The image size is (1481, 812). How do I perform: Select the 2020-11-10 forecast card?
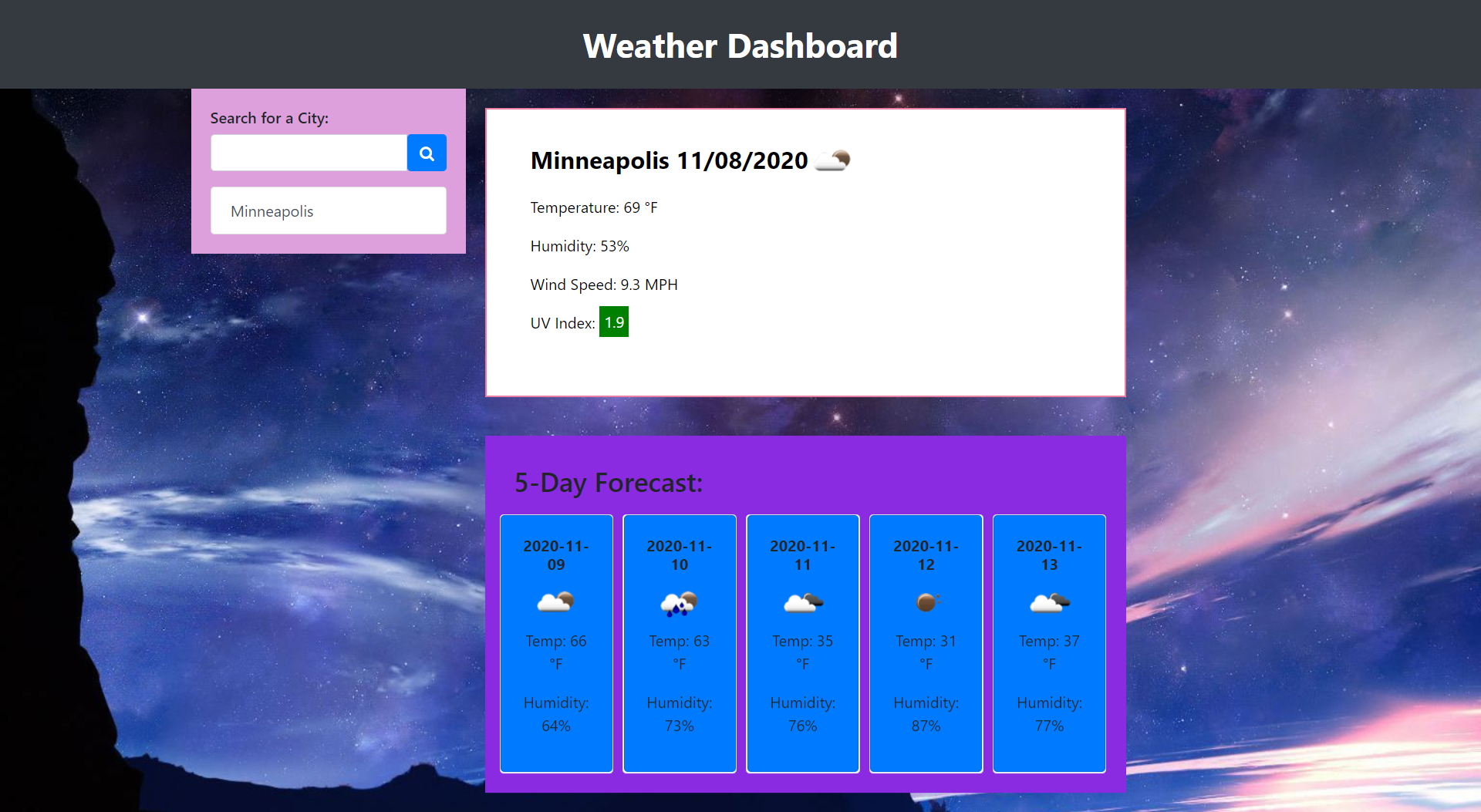pos(680,642)
